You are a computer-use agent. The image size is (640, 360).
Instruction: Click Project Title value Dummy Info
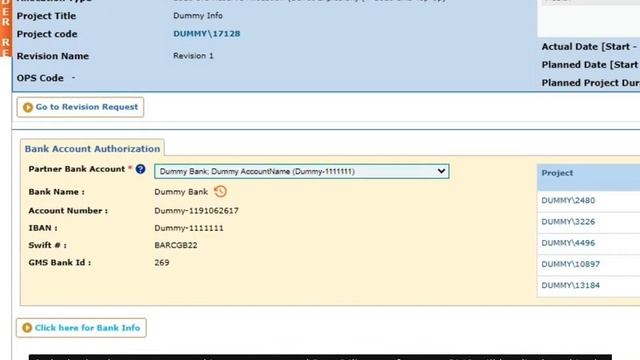(x=198, y=16)
